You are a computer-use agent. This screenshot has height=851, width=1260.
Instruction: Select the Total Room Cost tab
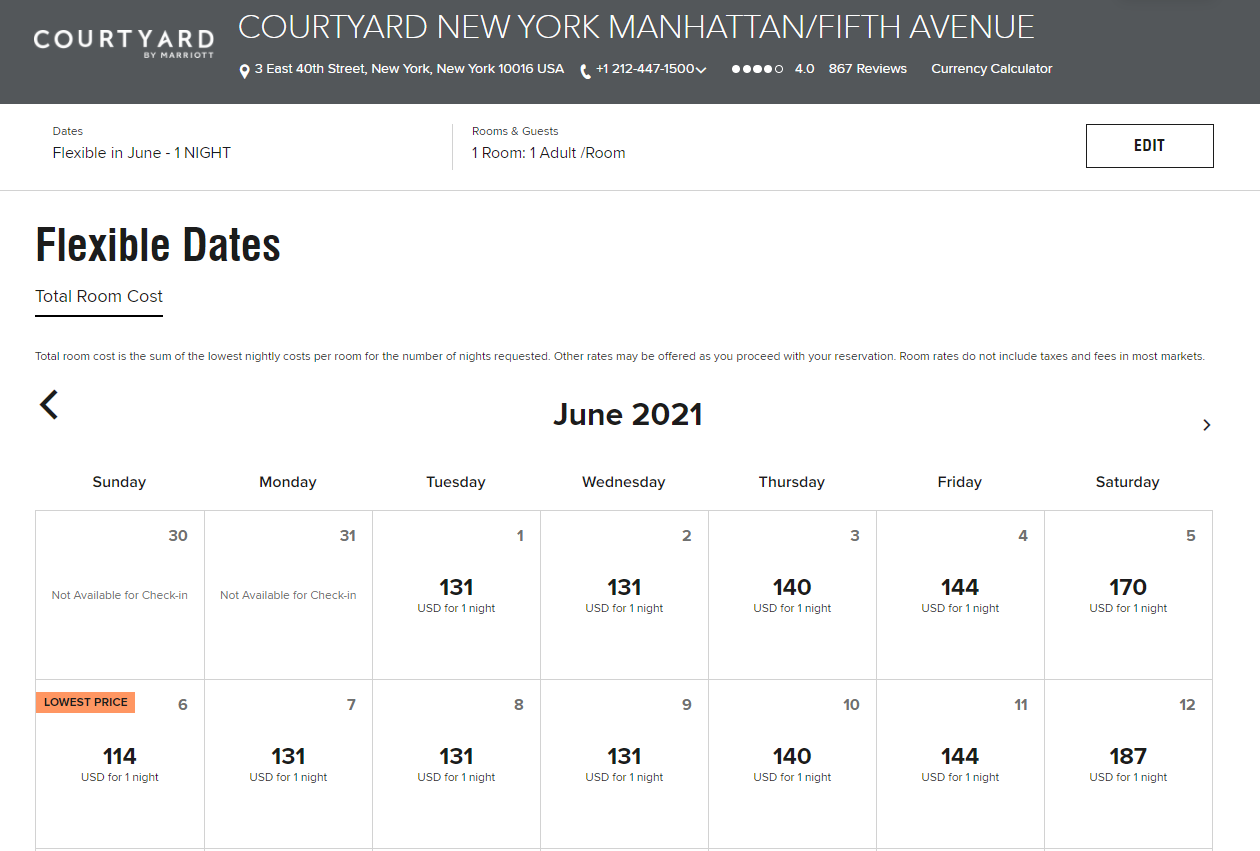(x=99, y=297)
